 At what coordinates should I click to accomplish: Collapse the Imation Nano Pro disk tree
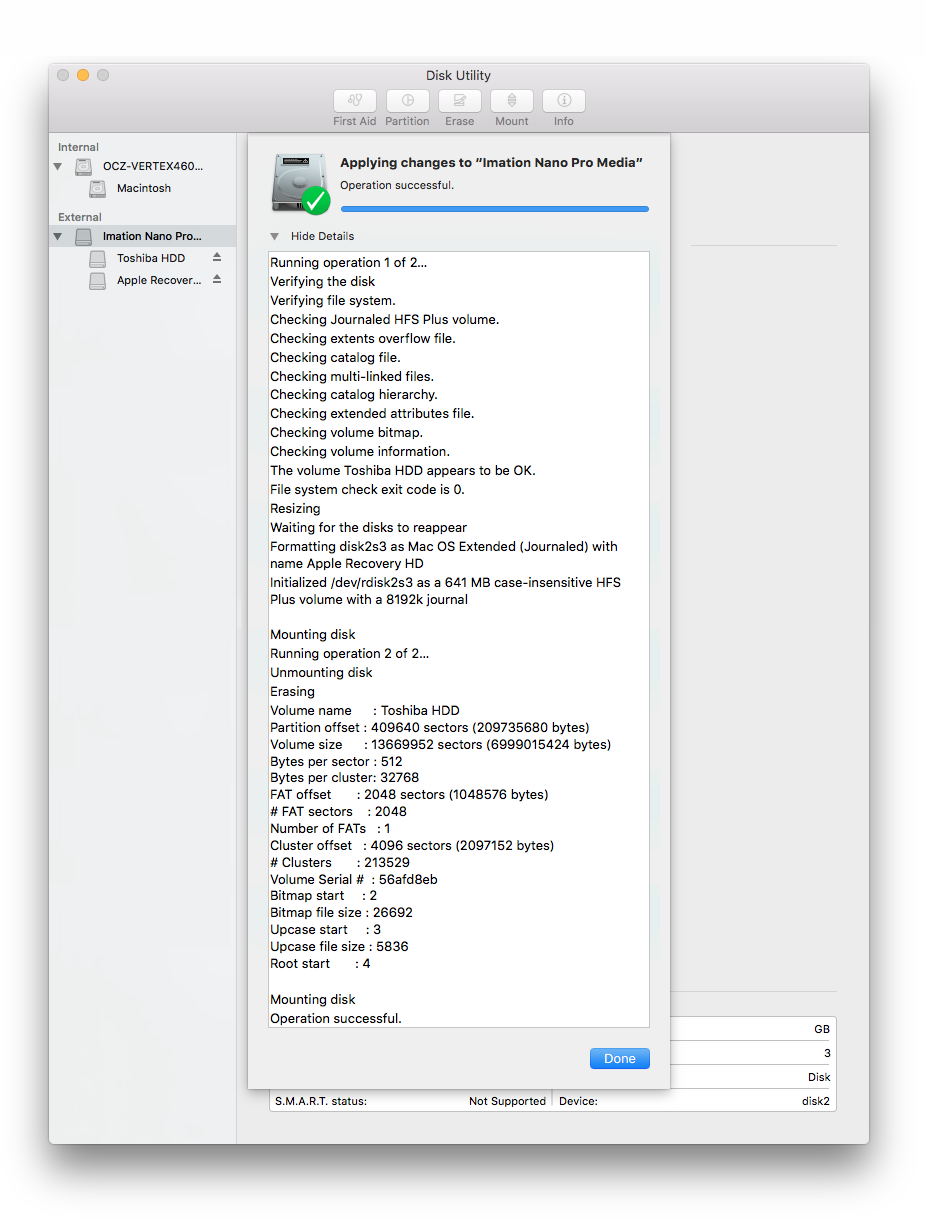[58, 237]
